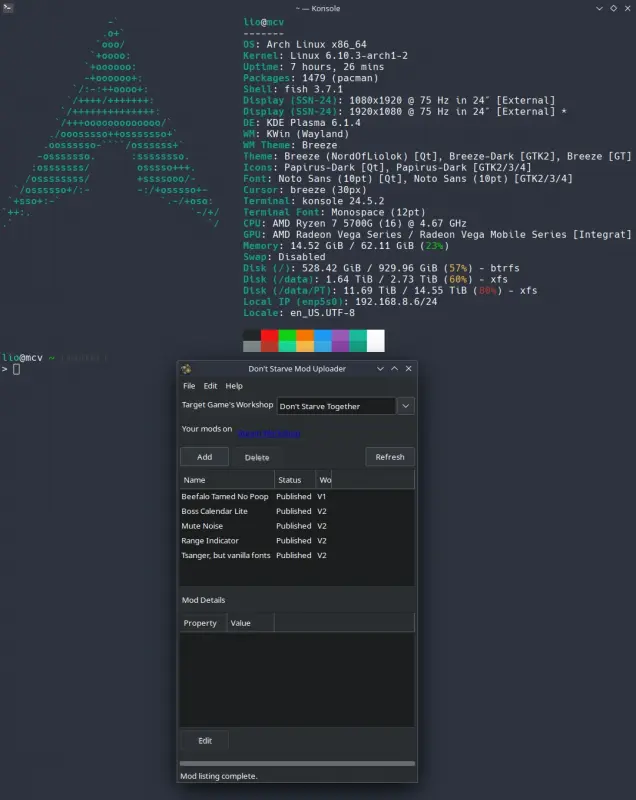
Task: Open the Edit menu in the menu bar
Action: pyautogui.click(x=210, y=386)
